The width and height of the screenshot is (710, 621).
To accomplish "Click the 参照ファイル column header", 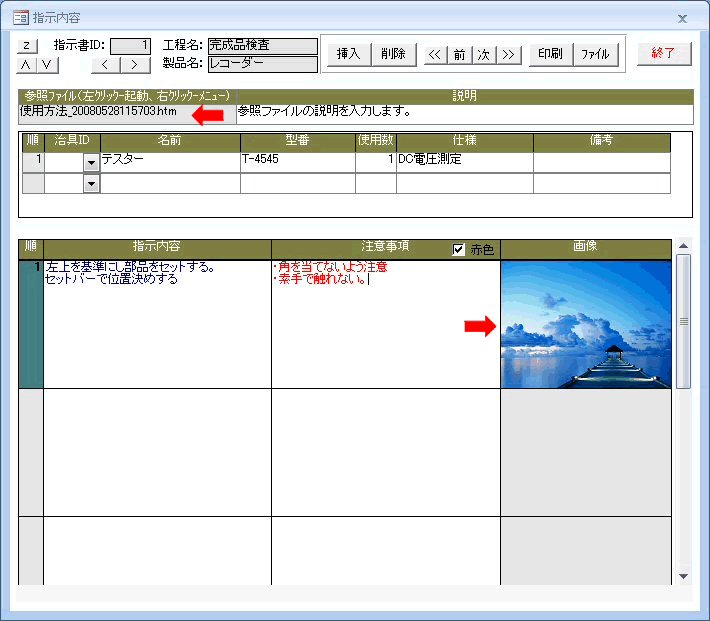I will [127, 96].
